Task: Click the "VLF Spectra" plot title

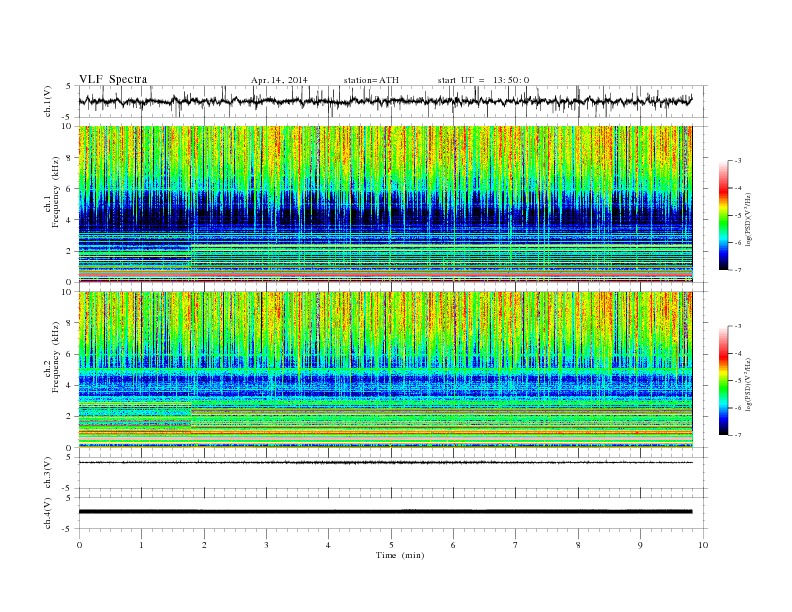Action: pos(113,79)
